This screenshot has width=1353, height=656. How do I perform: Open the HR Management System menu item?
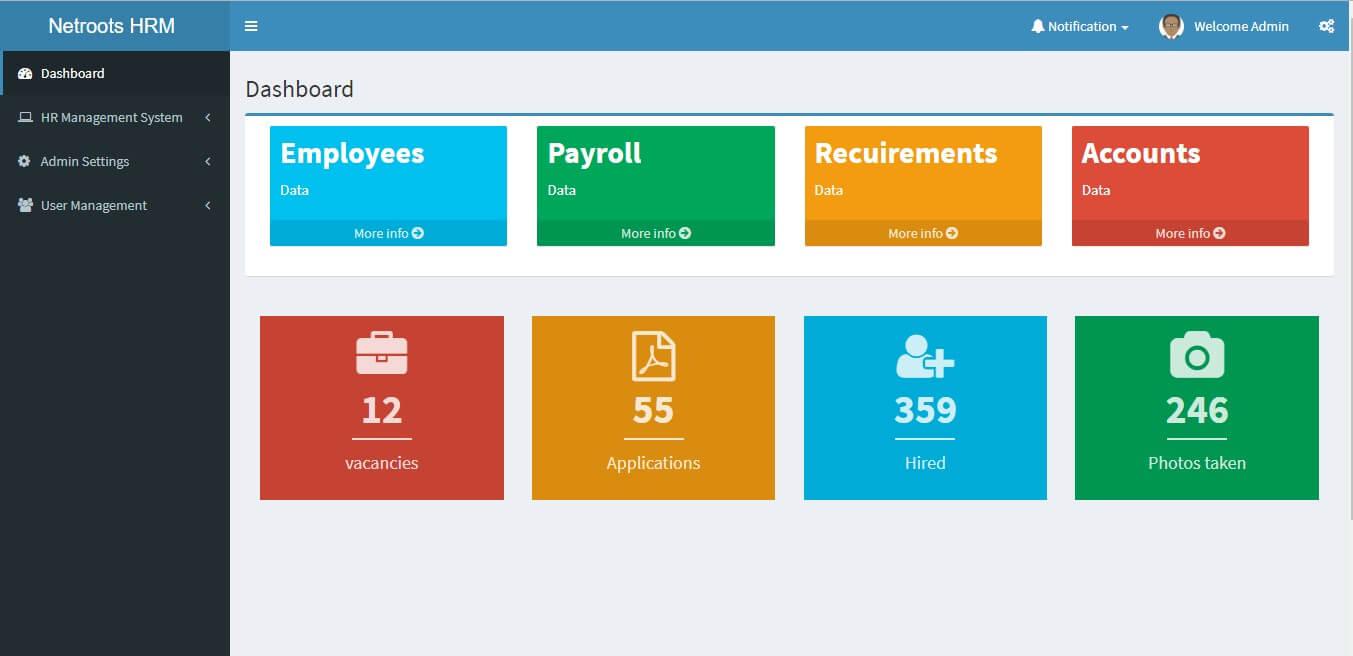[x=115, y=117]
